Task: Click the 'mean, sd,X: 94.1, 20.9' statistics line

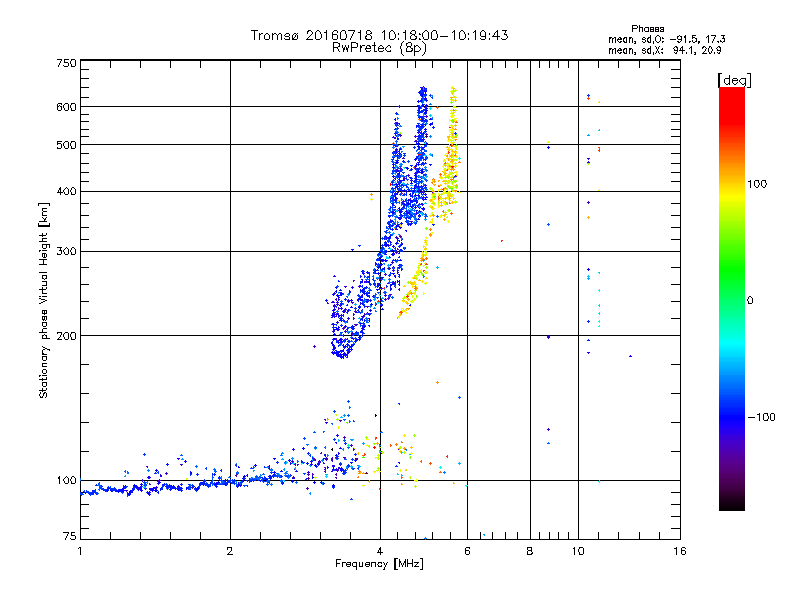Action: pyautogui.click(x=665, y=50)
